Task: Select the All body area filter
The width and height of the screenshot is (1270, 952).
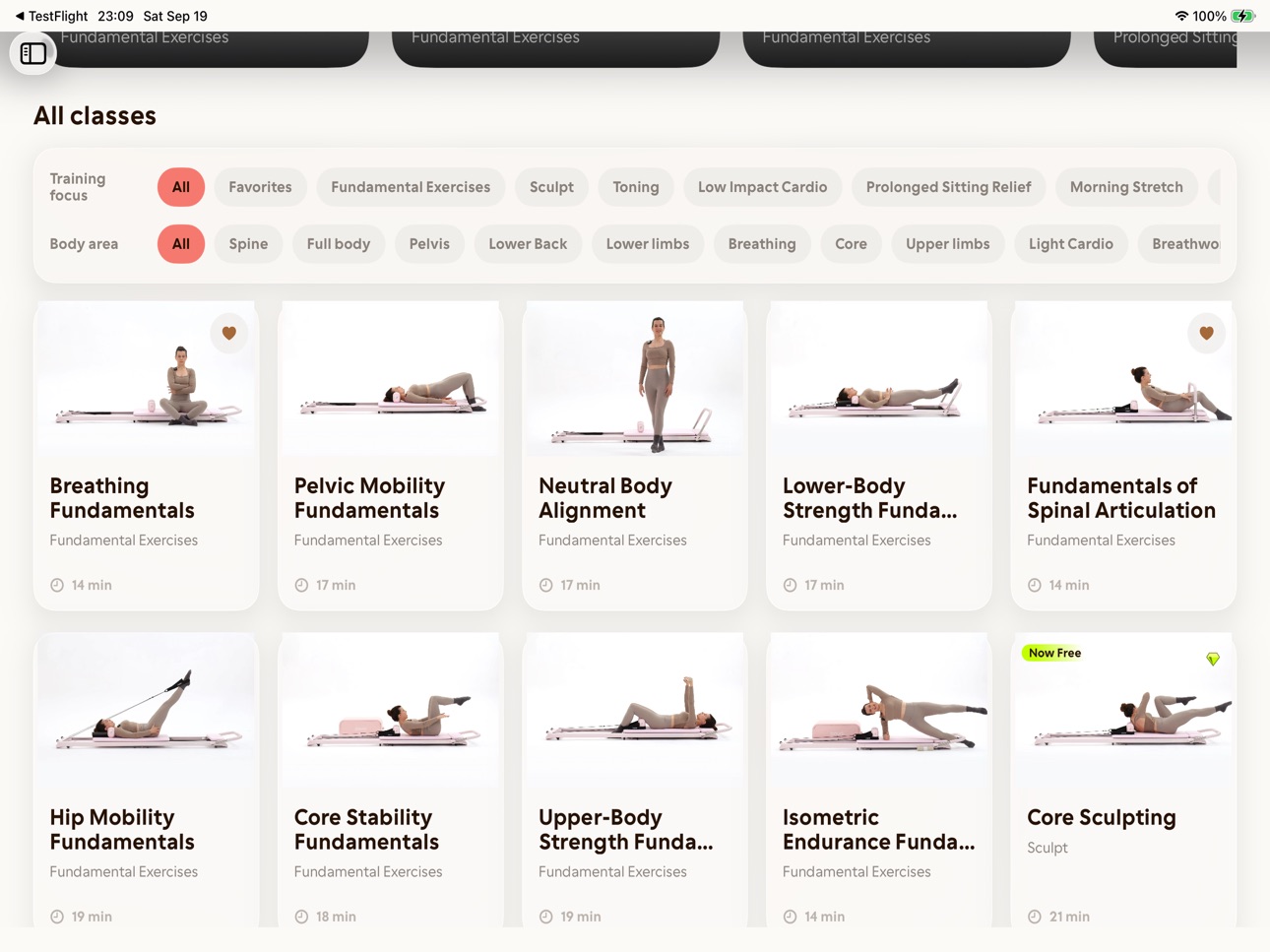Action: pyautogui.click(x=181, y=244)
